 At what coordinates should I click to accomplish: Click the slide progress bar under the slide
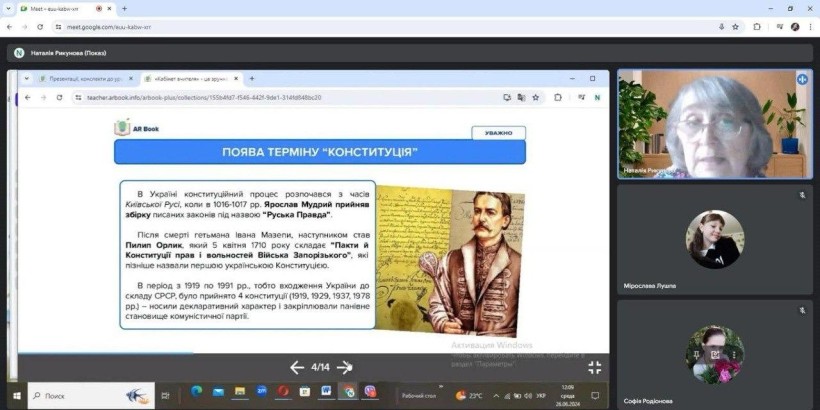coord(313,354)
